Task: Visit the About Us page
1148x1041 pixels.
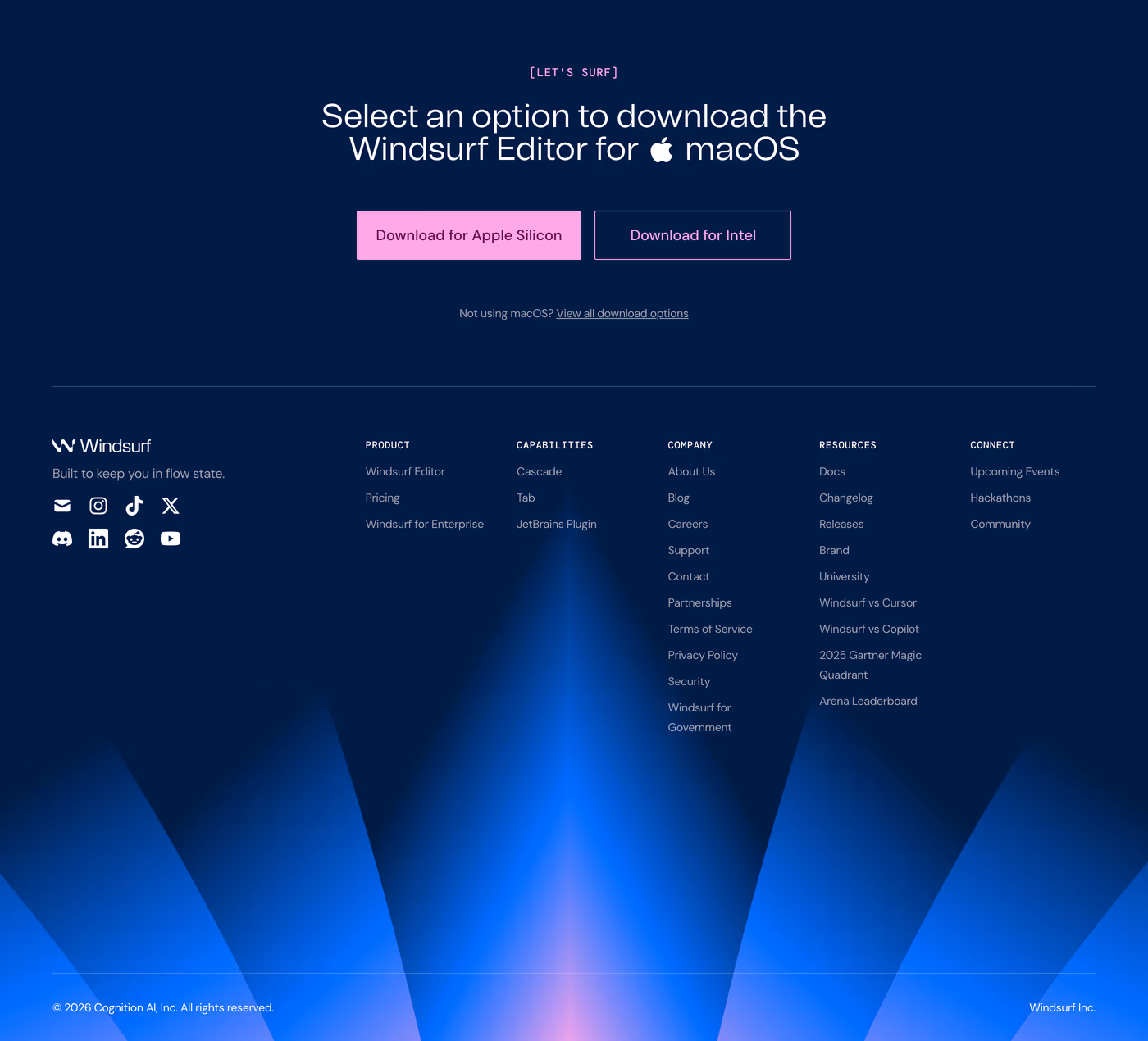Action: [691, 471]
